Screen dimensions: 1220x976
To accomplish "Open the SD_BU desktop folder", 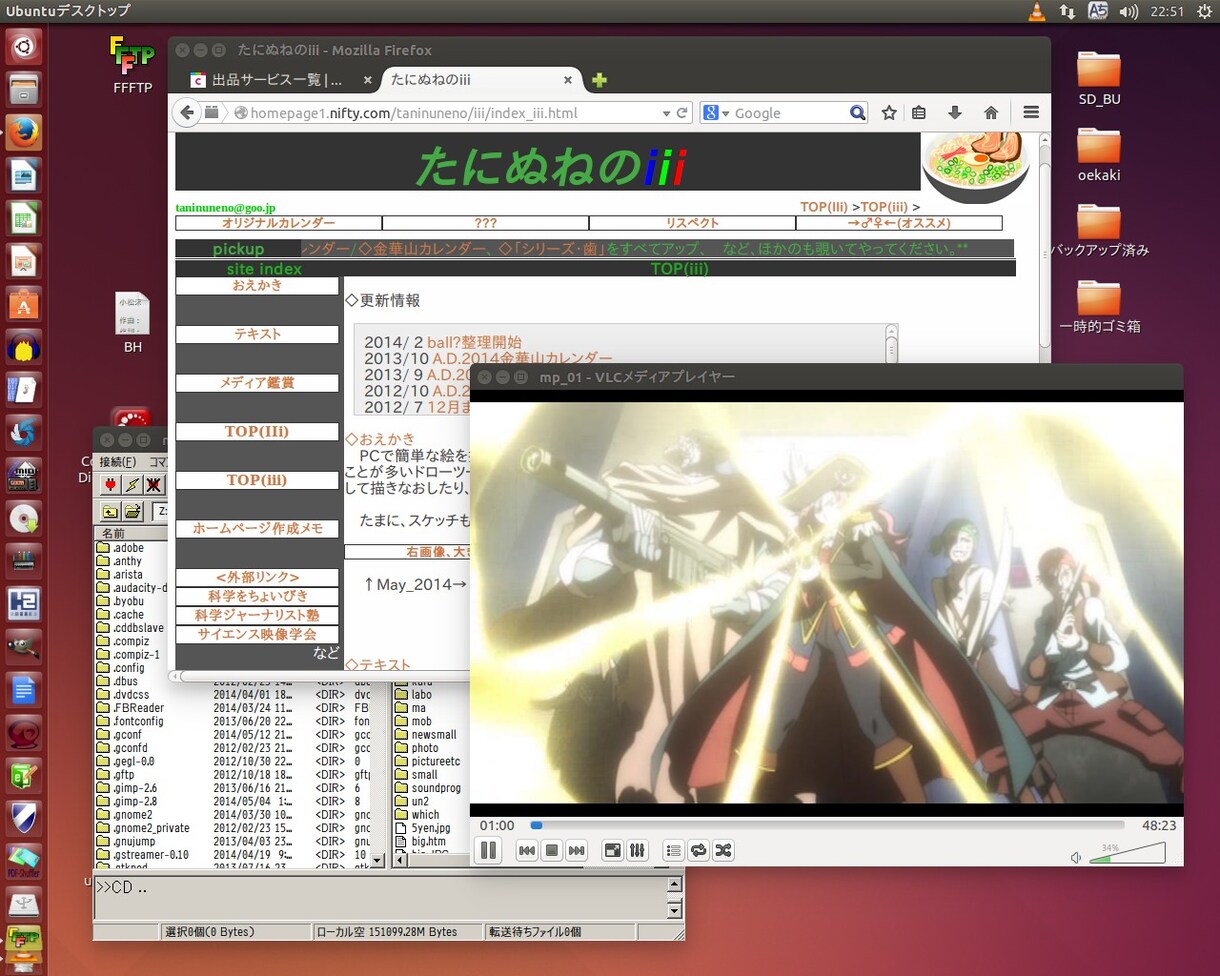I will point(1099,79).
